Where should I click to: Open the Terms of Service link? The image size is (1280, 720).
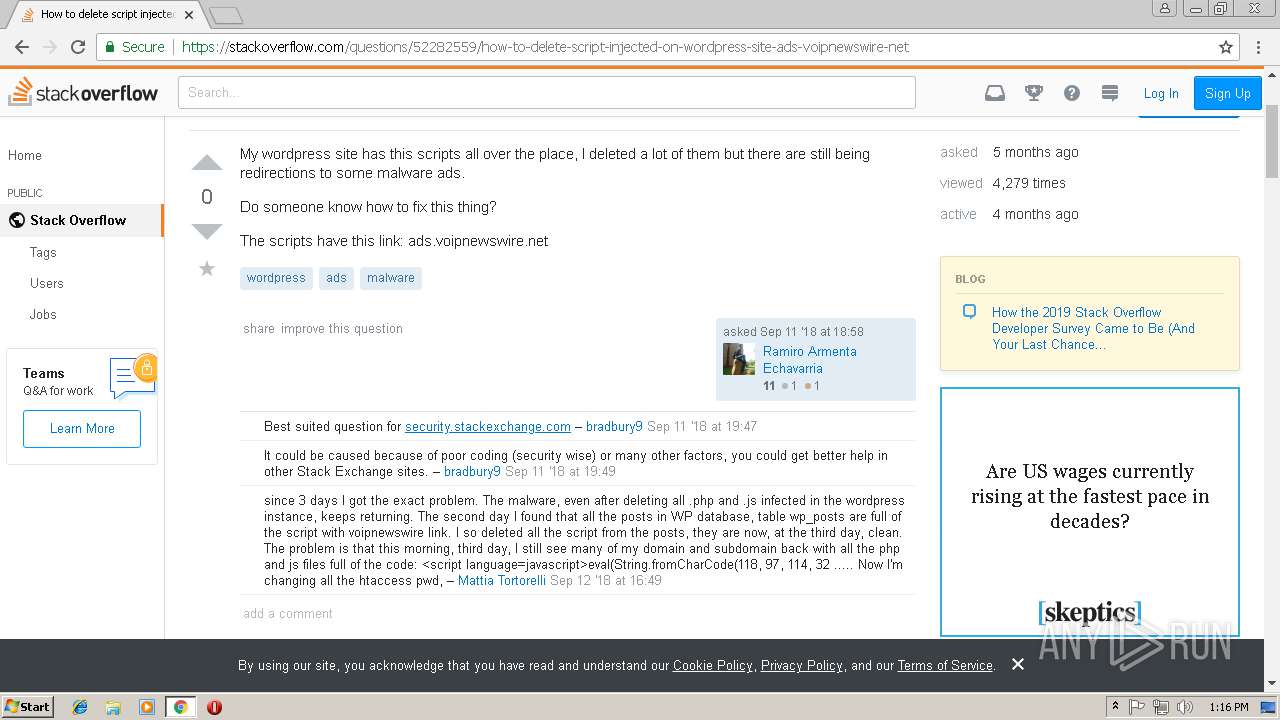pyautogui.click(x=945, y=665)
